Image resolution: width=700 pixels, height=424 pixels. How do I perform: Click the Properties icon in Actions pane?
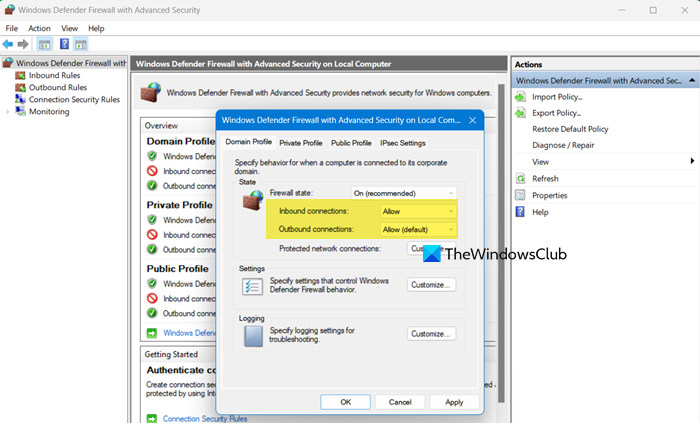click(x=521, y=195)
